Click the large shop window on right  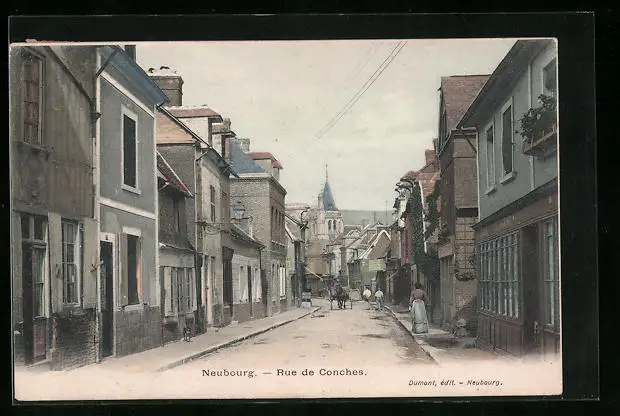pyautogui.click(x=499, y=275)
